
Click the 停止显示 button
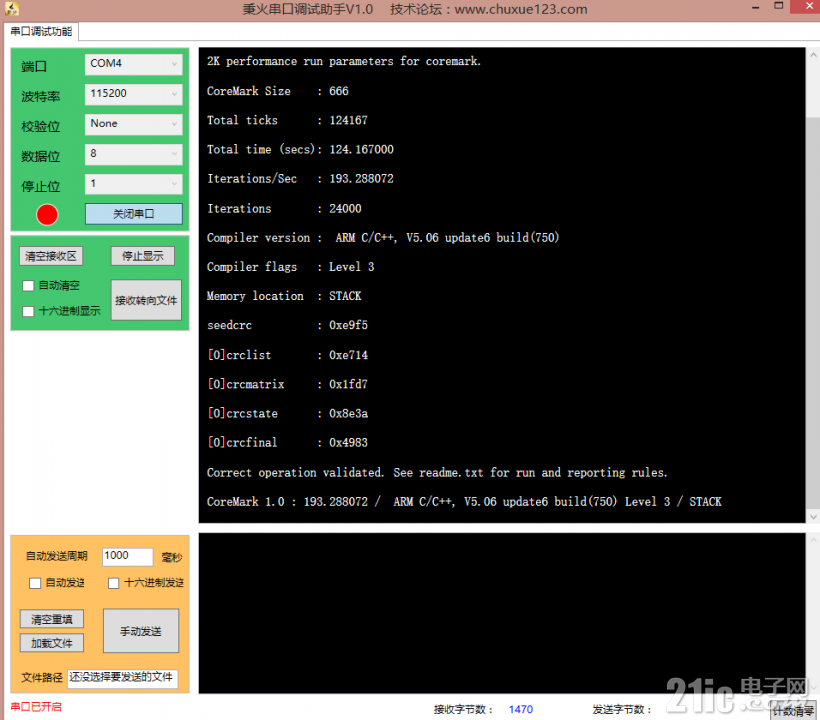[143, 256]
